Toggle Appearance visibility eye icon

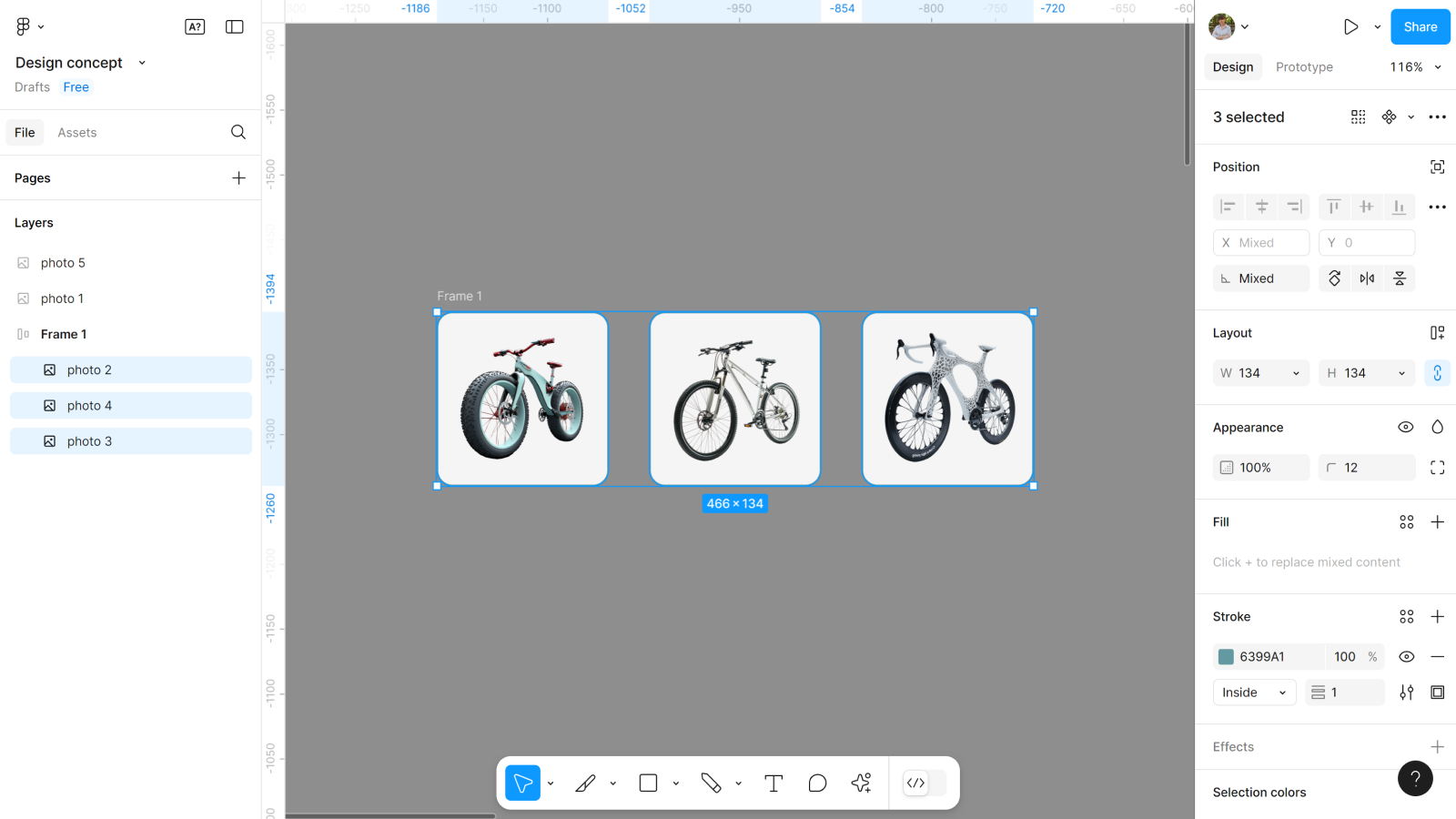pos(1406,427)
